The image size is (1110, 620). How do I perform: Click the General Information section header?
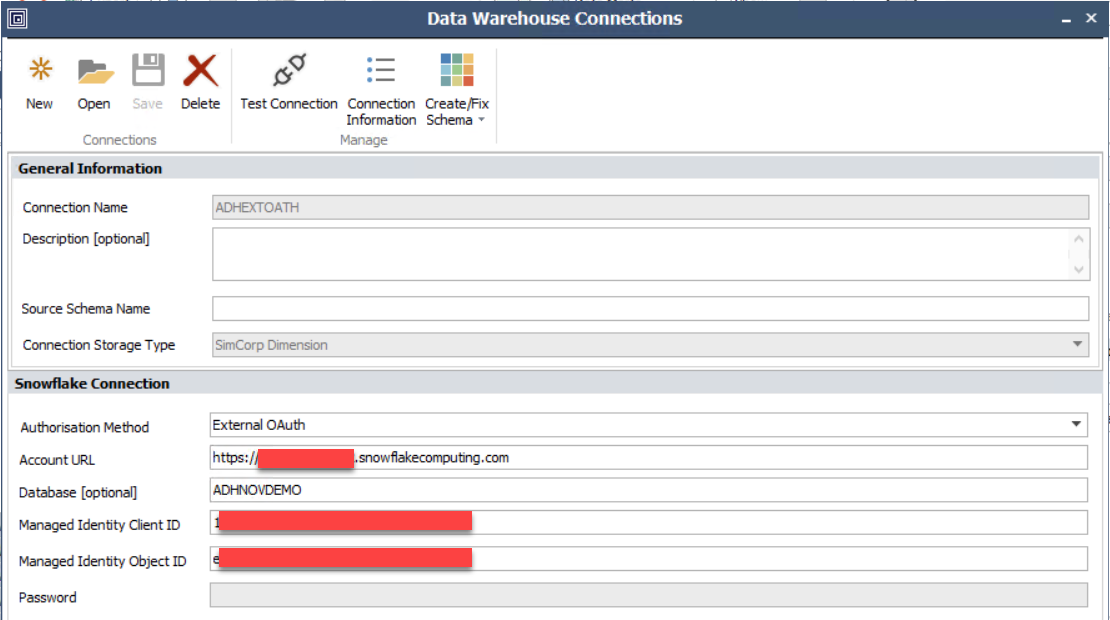pos(556,168)
